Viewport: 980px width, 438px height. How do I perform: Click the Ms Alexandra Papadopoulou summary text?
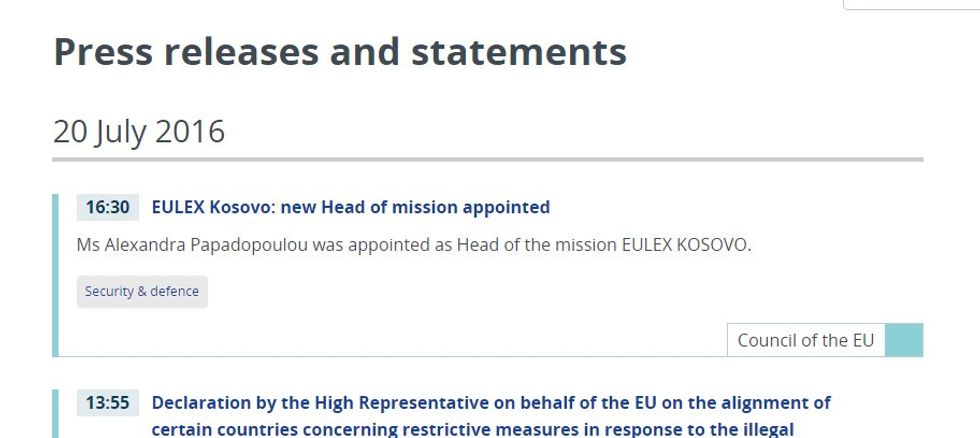coord(413,245)
